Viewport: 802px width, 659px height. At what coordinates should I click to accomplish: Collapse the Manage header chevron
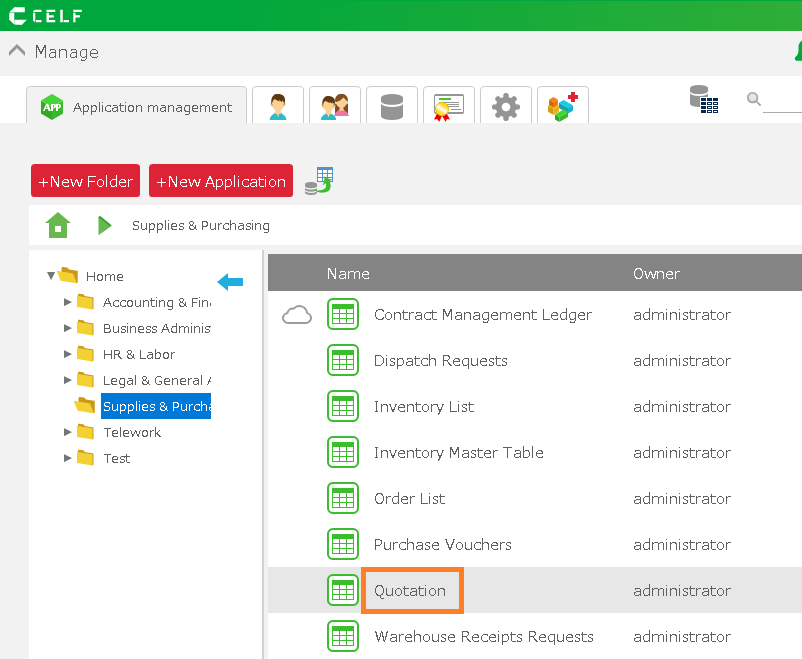17,51
